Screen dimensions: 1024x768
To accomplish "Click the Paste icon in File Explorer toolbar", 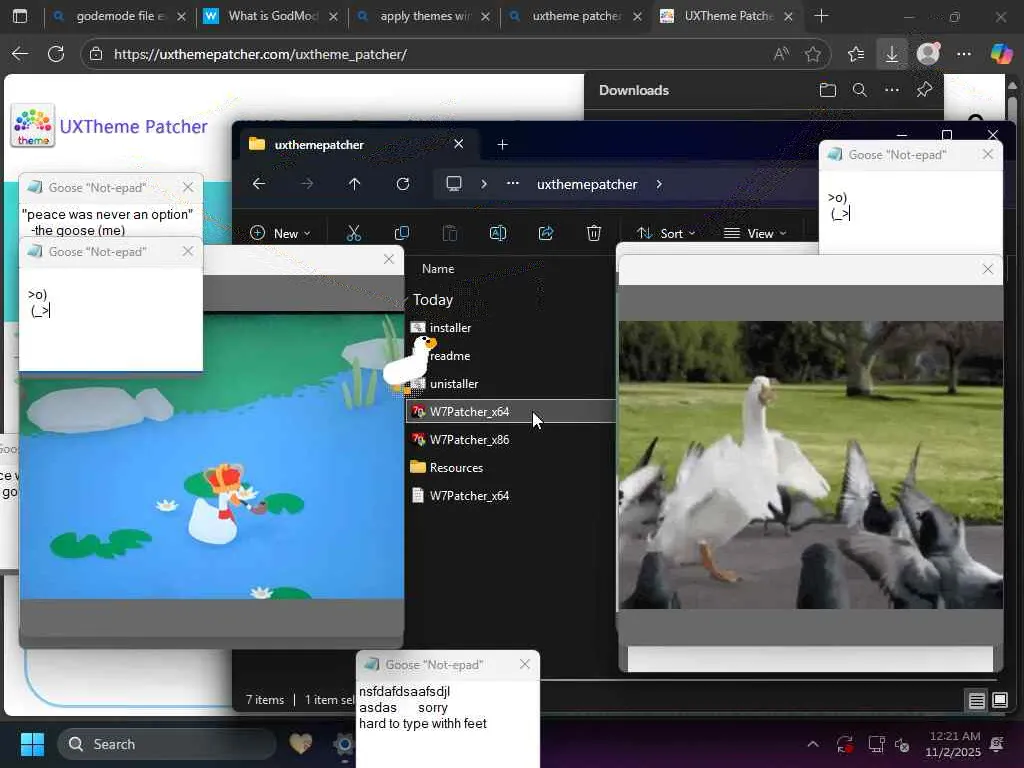I will pos(449,233).
